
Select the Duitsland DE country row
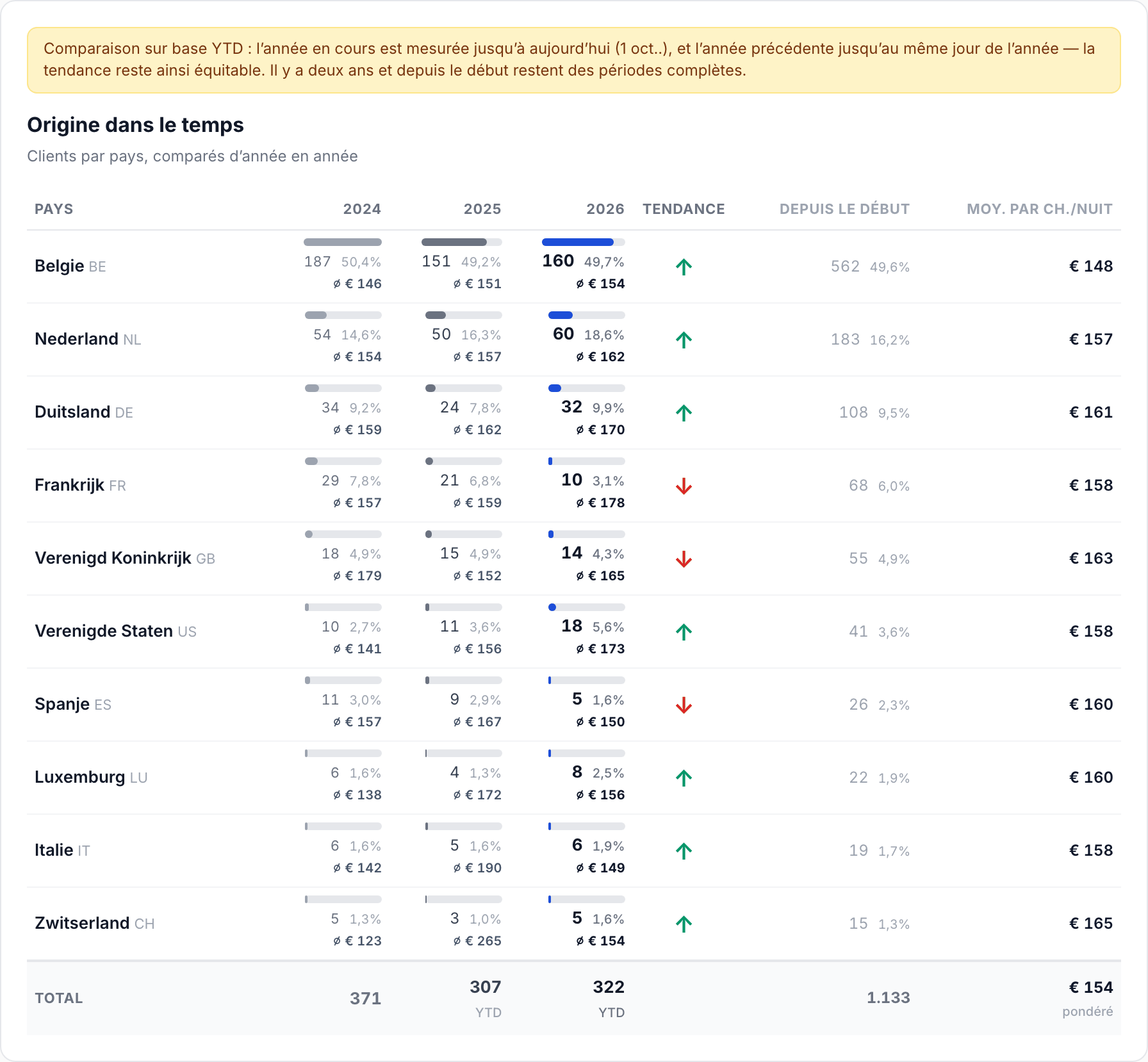(x=574, y=413)
